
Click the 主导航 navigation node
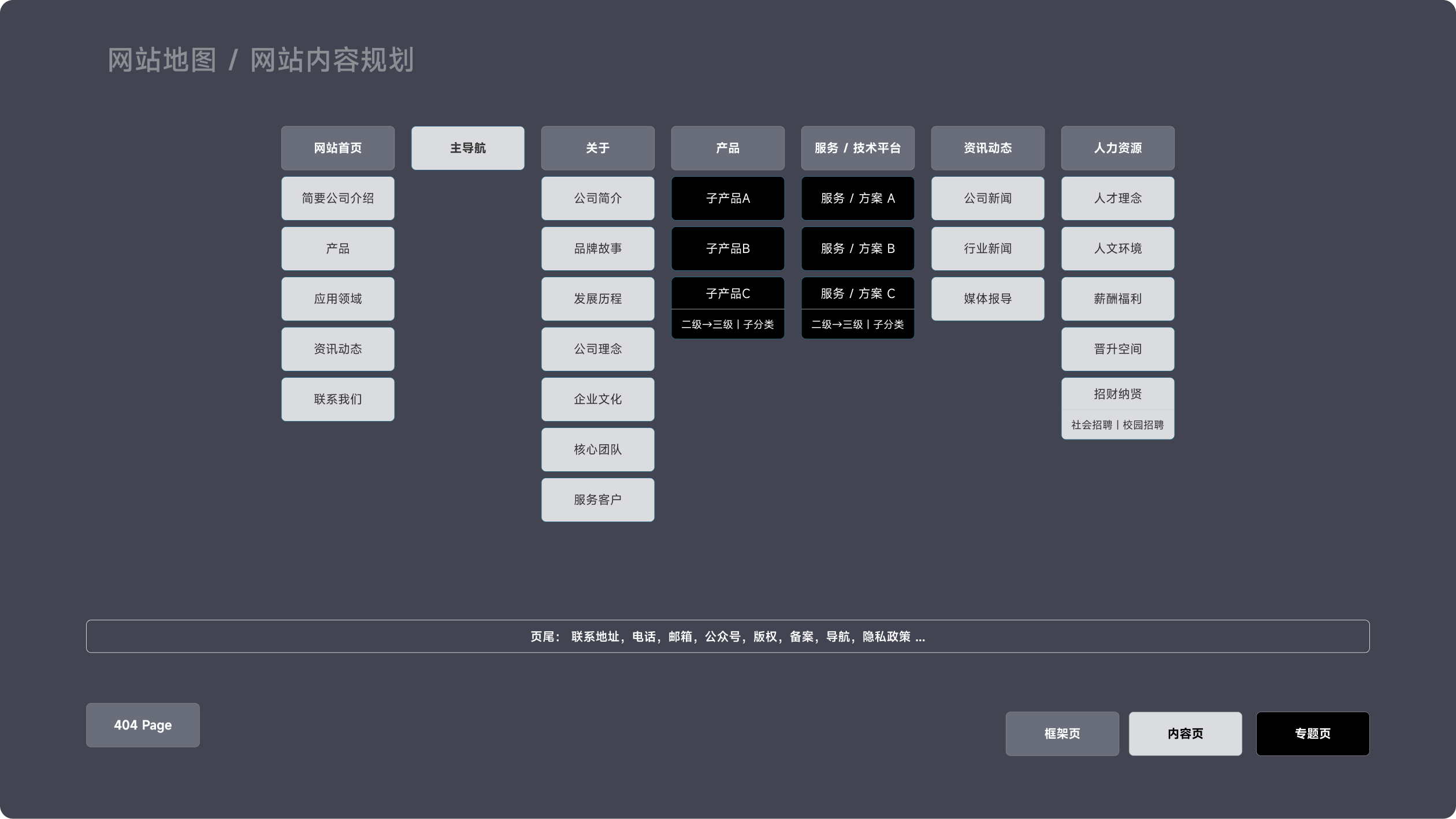(x=467, y=148)
